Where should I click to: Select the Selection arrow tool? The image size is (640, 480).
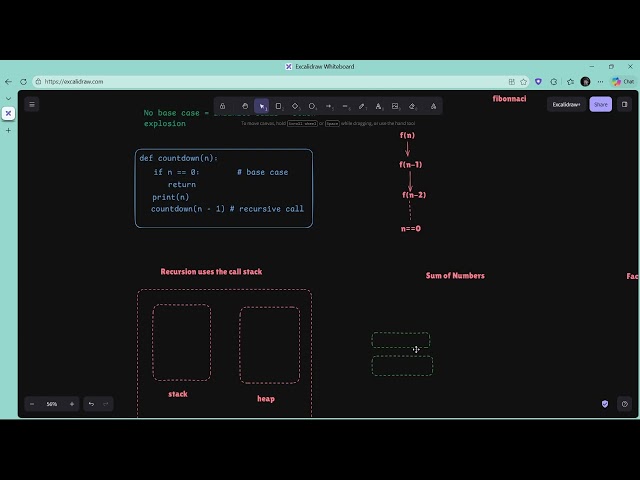pyautogui.click(x=262, y=106)
